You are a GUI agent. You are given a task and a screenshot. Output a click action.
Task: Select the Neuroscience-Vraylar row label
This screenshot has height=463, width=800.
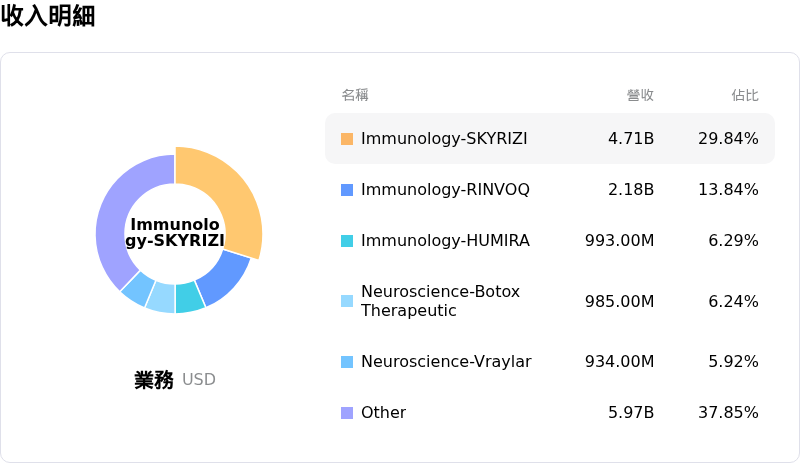click(x=446, y=362)
